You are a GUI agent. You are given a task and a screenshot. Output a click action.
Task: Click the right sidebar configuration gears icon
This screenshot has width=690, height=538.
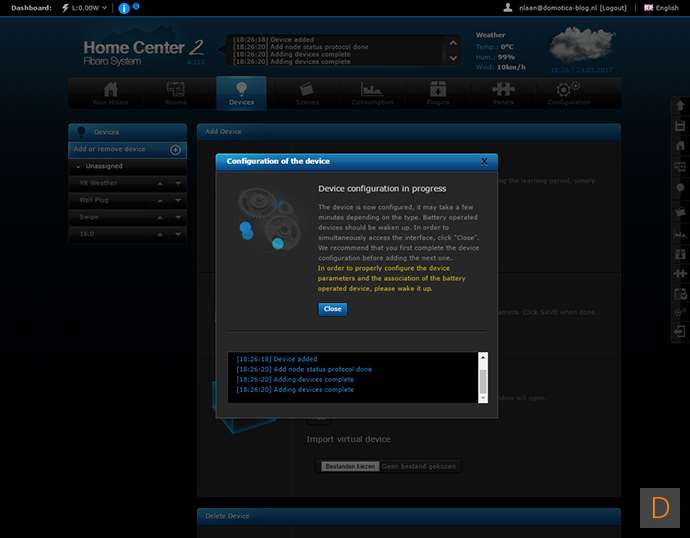680,313
